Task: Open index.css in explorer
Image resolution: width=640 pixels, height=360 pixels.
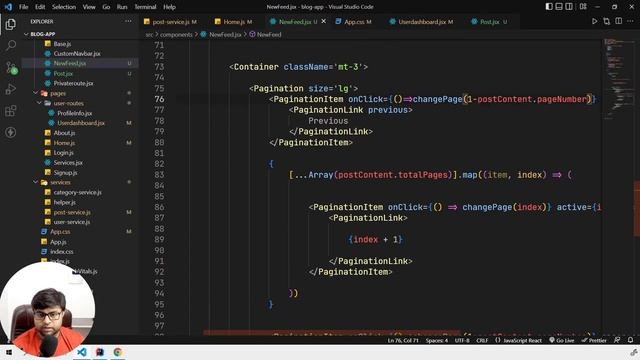Action: click(62, 252)
